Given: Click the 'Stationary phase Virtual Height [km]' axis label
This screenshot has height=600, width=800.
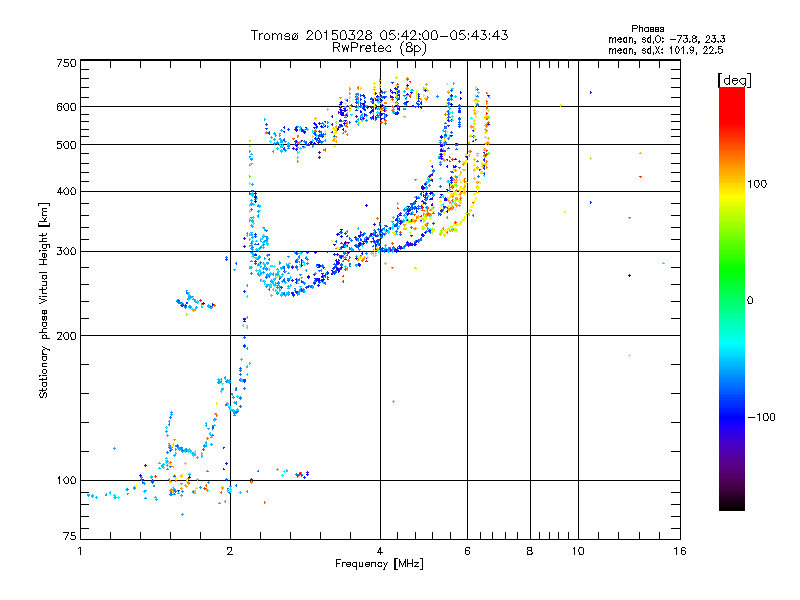Looking at the screenshot, I should [x=44, y=301].
